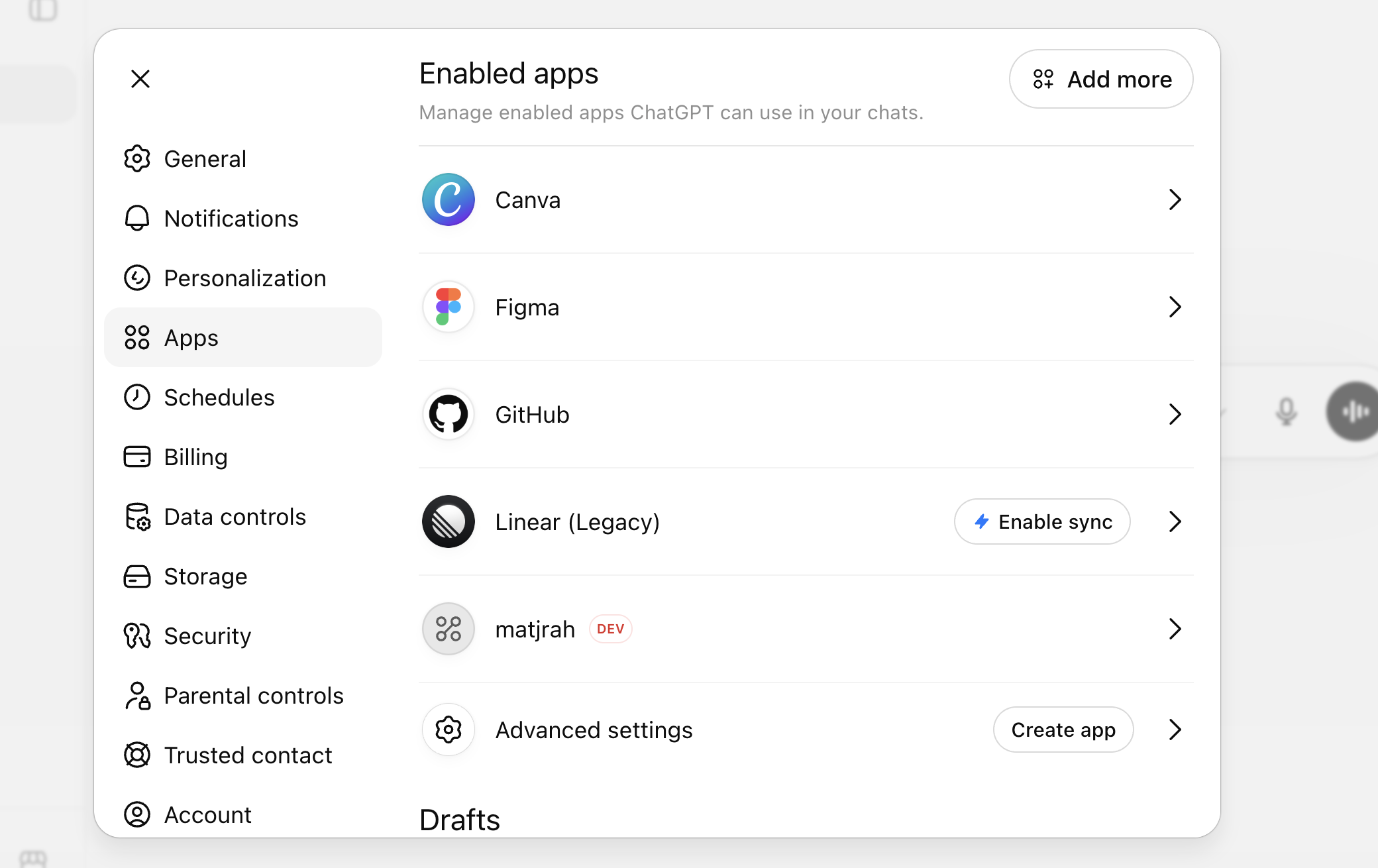This screenshot has width=1378, height=868.
Task: Click the Advanced settings label
Action: [594, 730]
